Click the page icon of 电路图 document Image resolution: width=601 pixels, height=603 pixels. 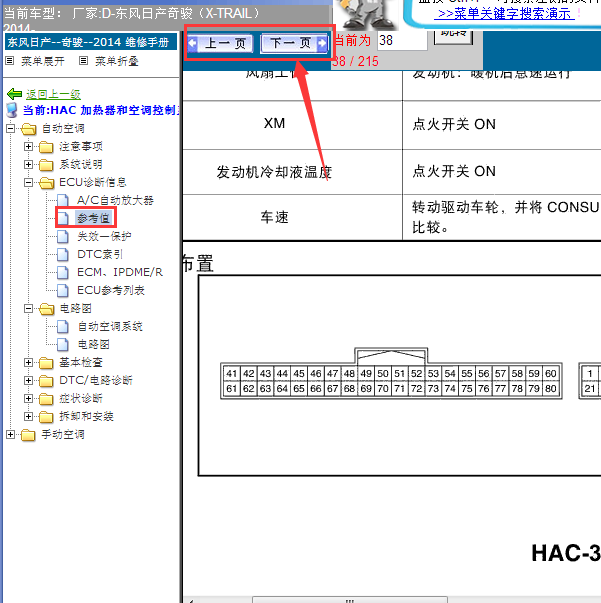pos(63,344)
